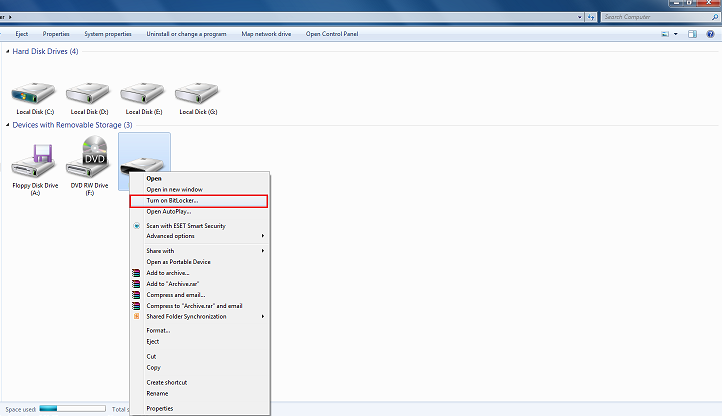
Task: Select the Local Disk (E:) drive icon
Action: 143,94
